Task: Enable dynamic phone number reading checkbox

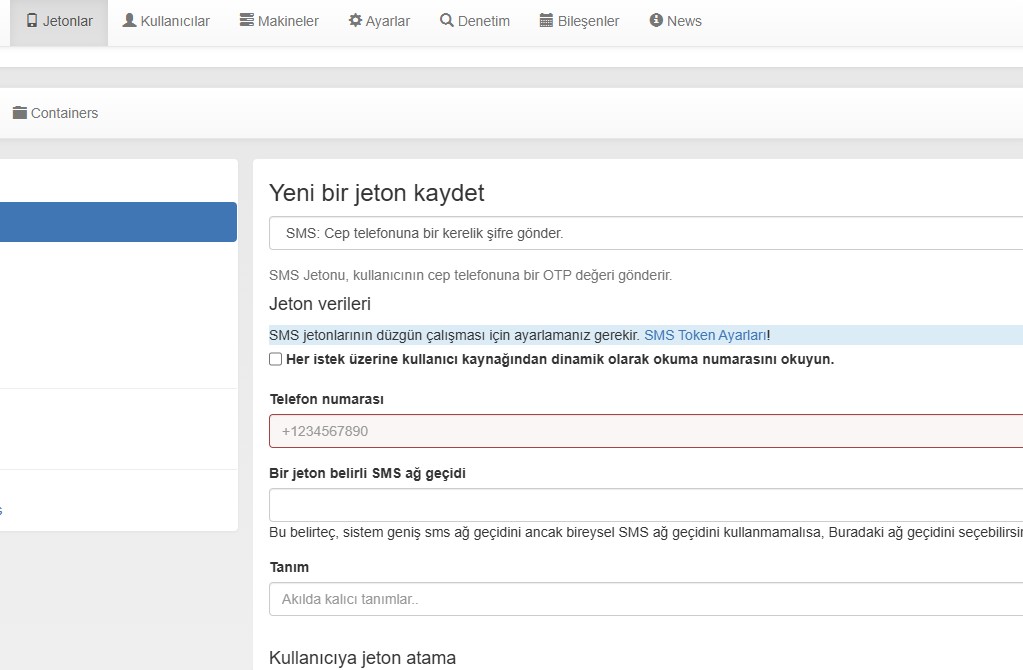Action: [276, 359]
